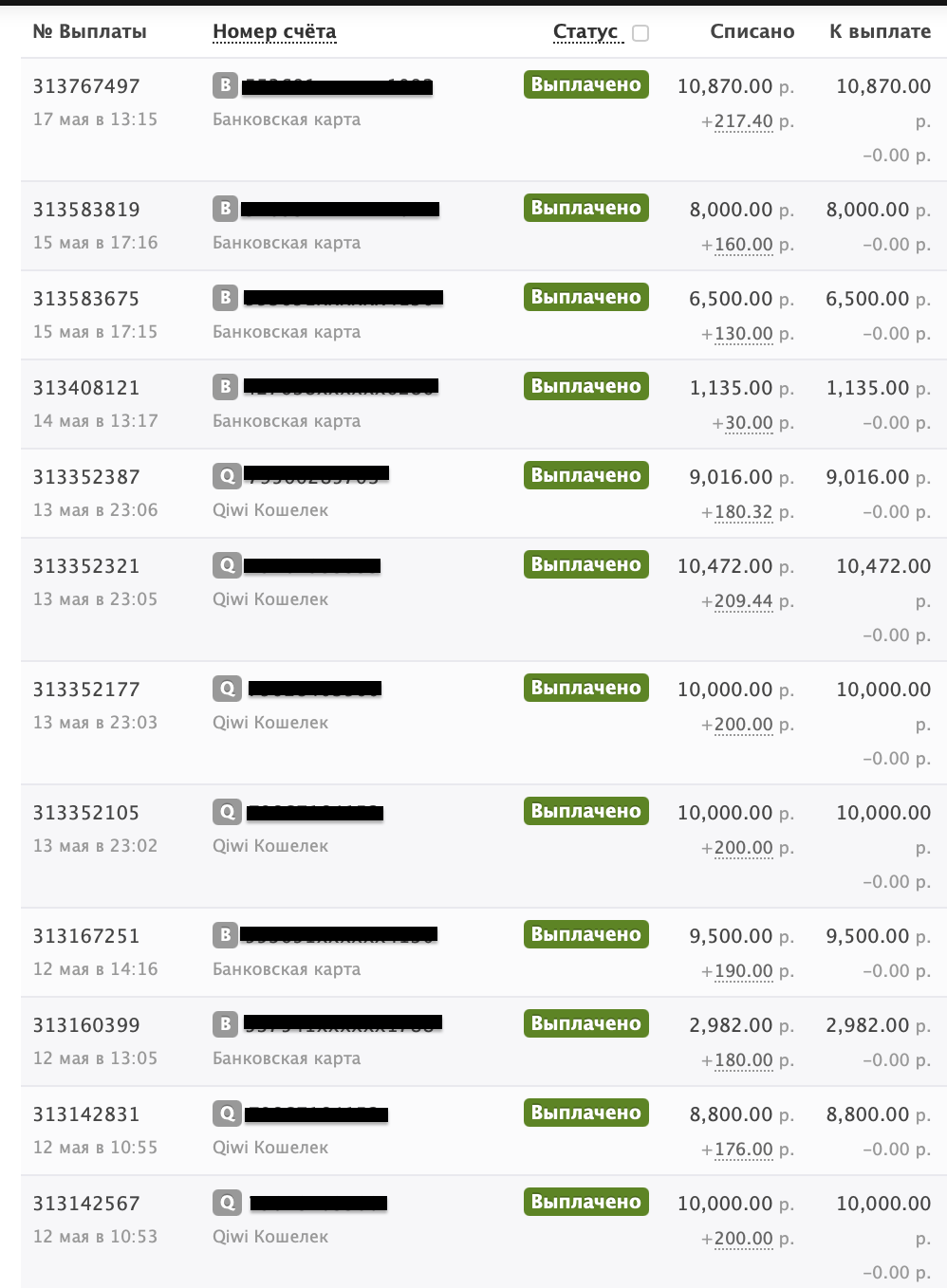Click bank card icon for payout 313583819

tap(225, 208)
